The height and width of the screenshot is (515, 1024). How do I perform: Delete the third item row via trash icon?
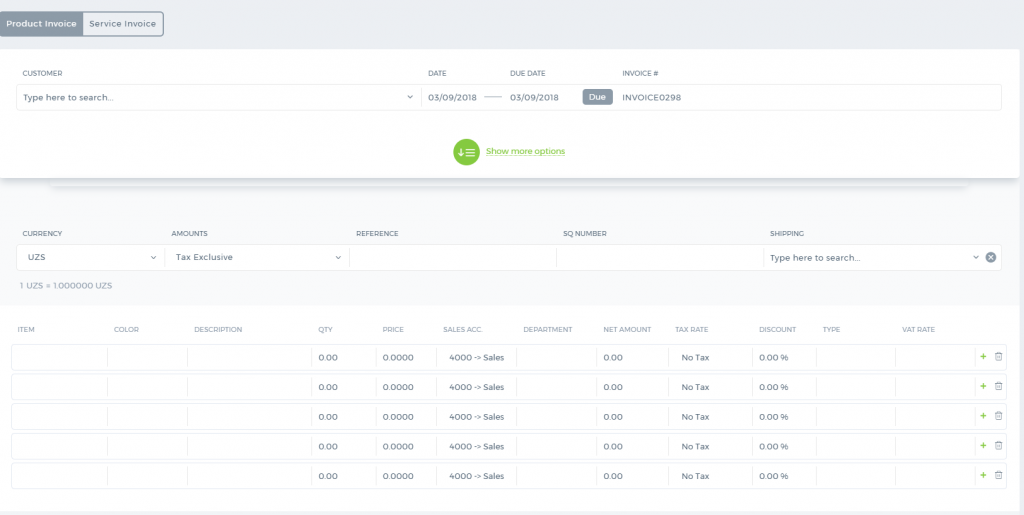click(x=998, y=416)
